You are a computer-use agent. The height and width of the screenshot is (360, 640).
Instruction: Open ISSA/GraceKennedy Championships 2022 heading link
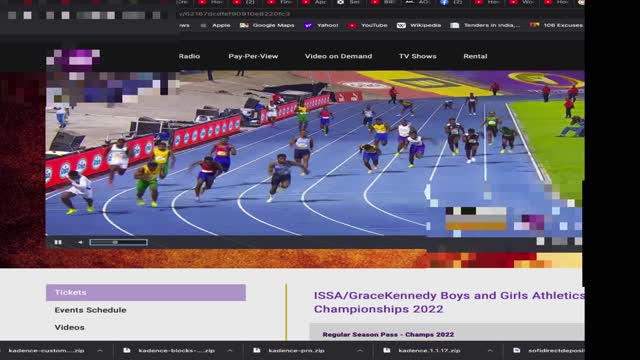pyautogui.click(x=449, y=302)
